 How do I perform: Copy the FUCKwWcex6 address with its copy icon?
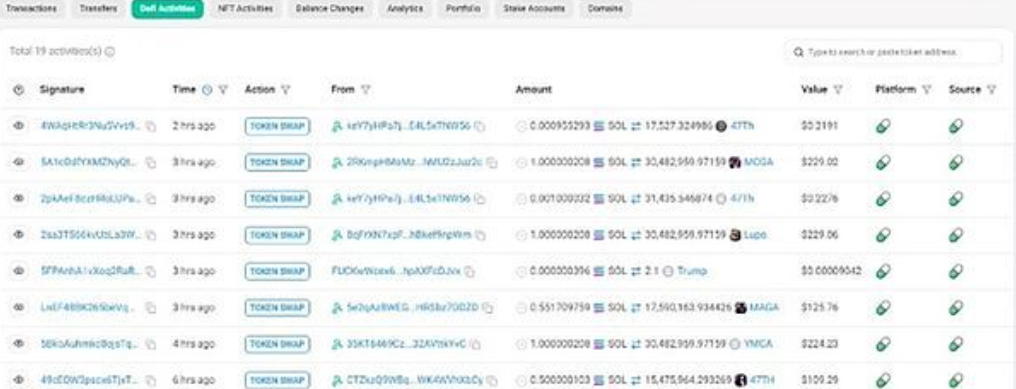[469, 272]
